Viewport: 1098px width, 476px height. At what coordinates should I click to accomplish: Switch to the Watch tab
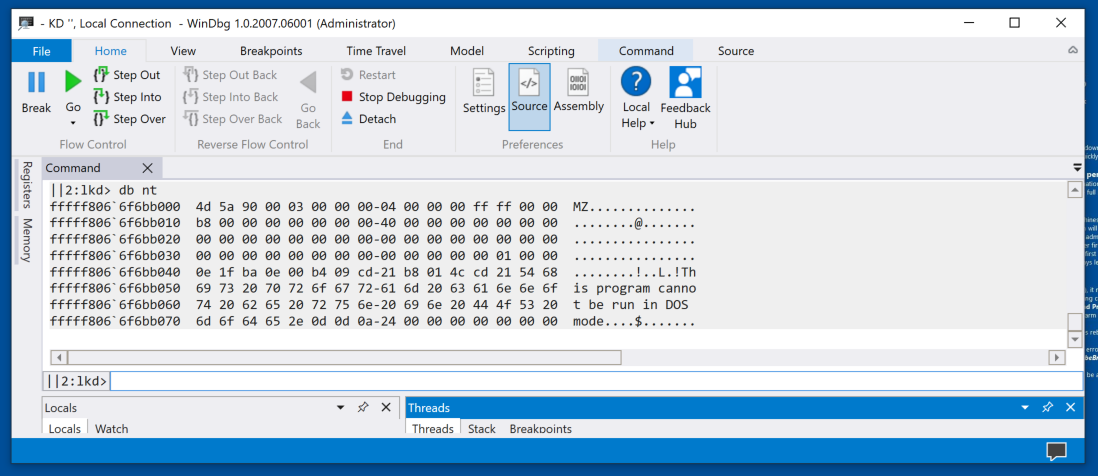pos(111,428)
